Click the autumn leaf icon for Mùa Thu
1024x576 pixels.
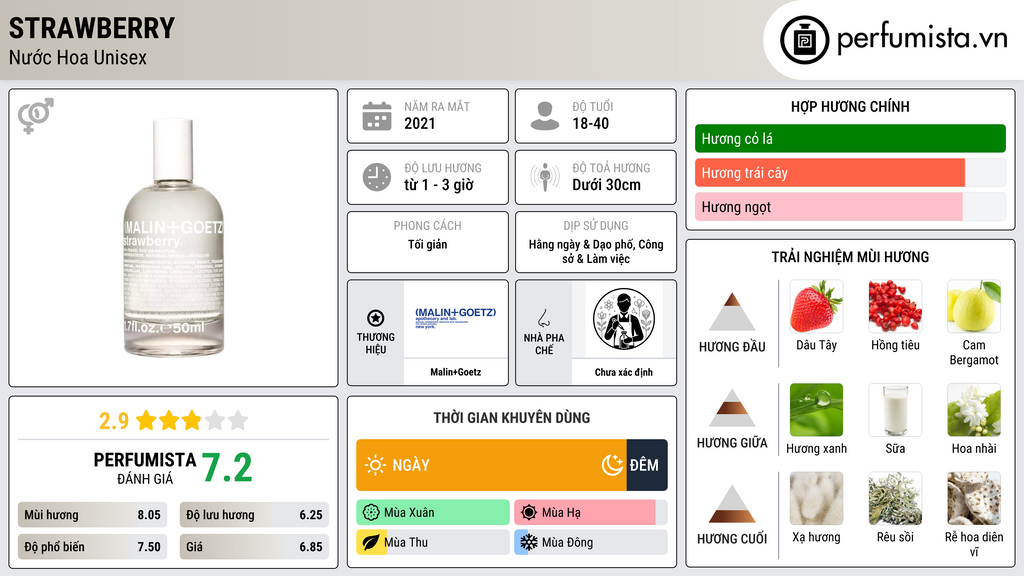click(371, 542)
